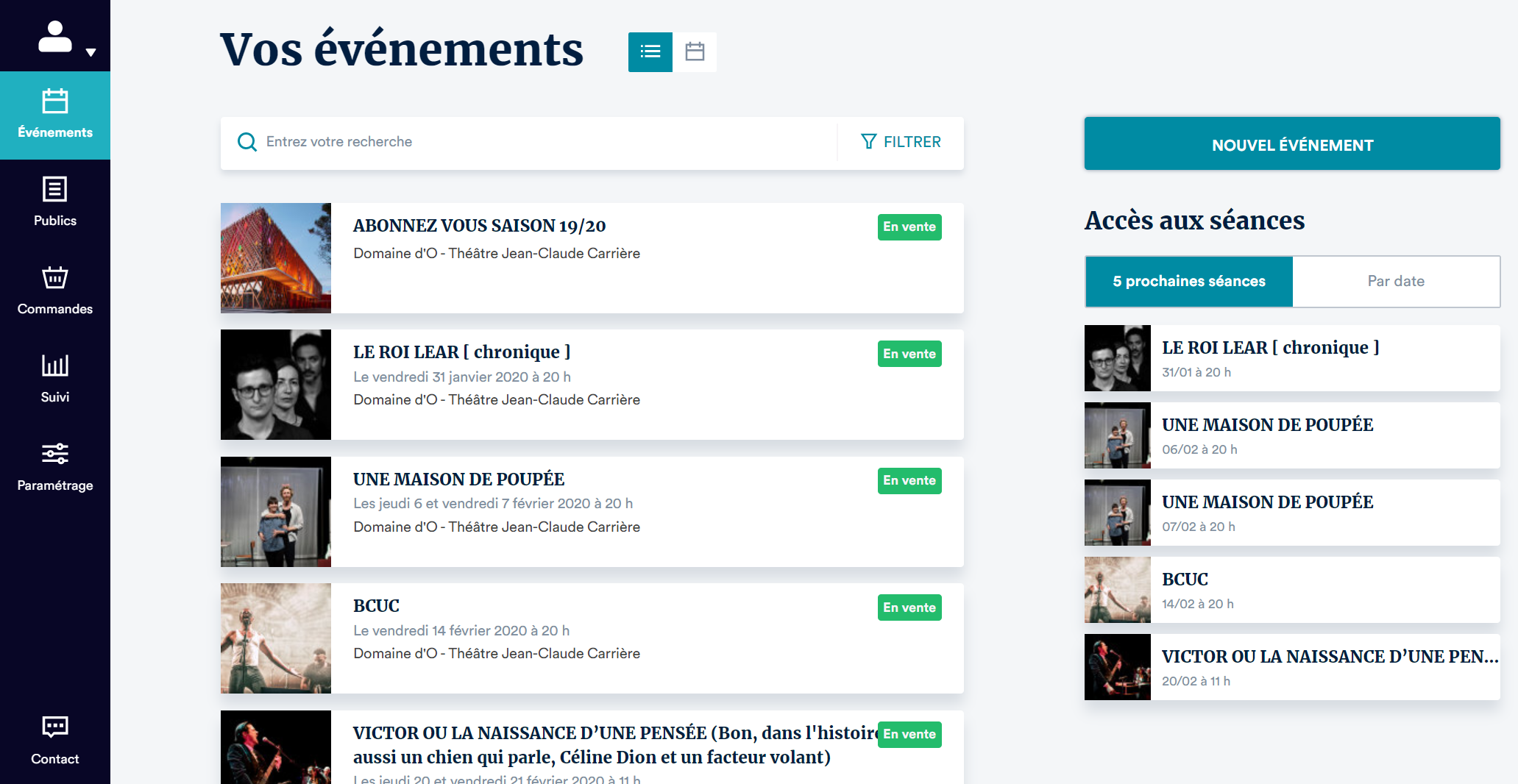
Task: Open the VICTOR OU LA NAISSANCE session 20/02
Action: [x=1291, y=667]
